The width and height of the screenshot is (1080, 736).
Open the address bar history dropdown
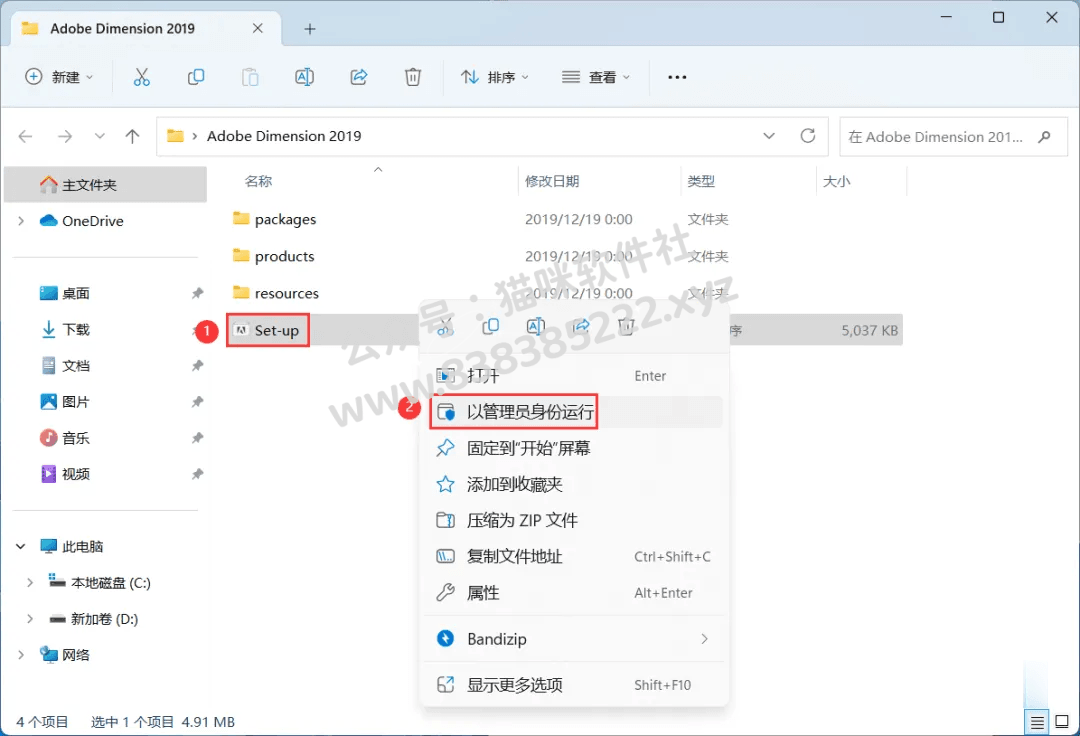tap(769, 136)
